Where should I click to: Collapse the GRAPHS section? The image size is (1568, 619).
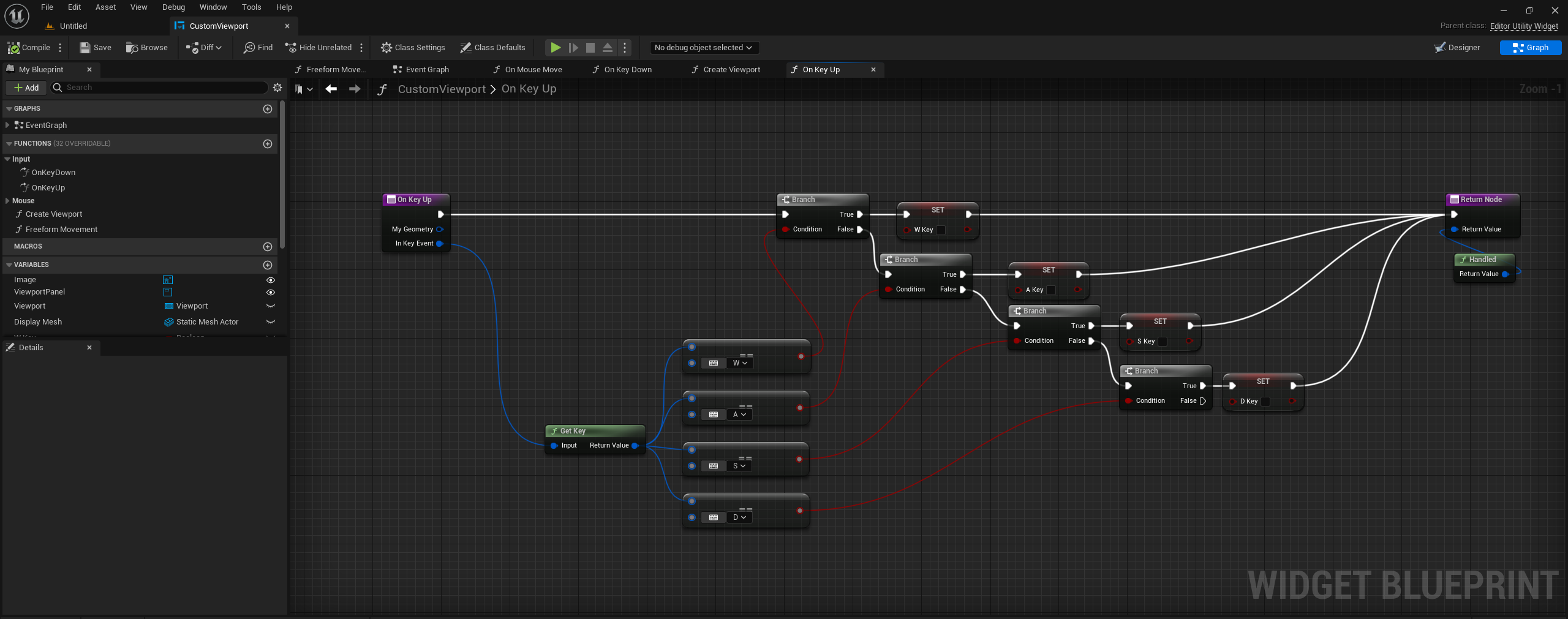tap(9, 109)
